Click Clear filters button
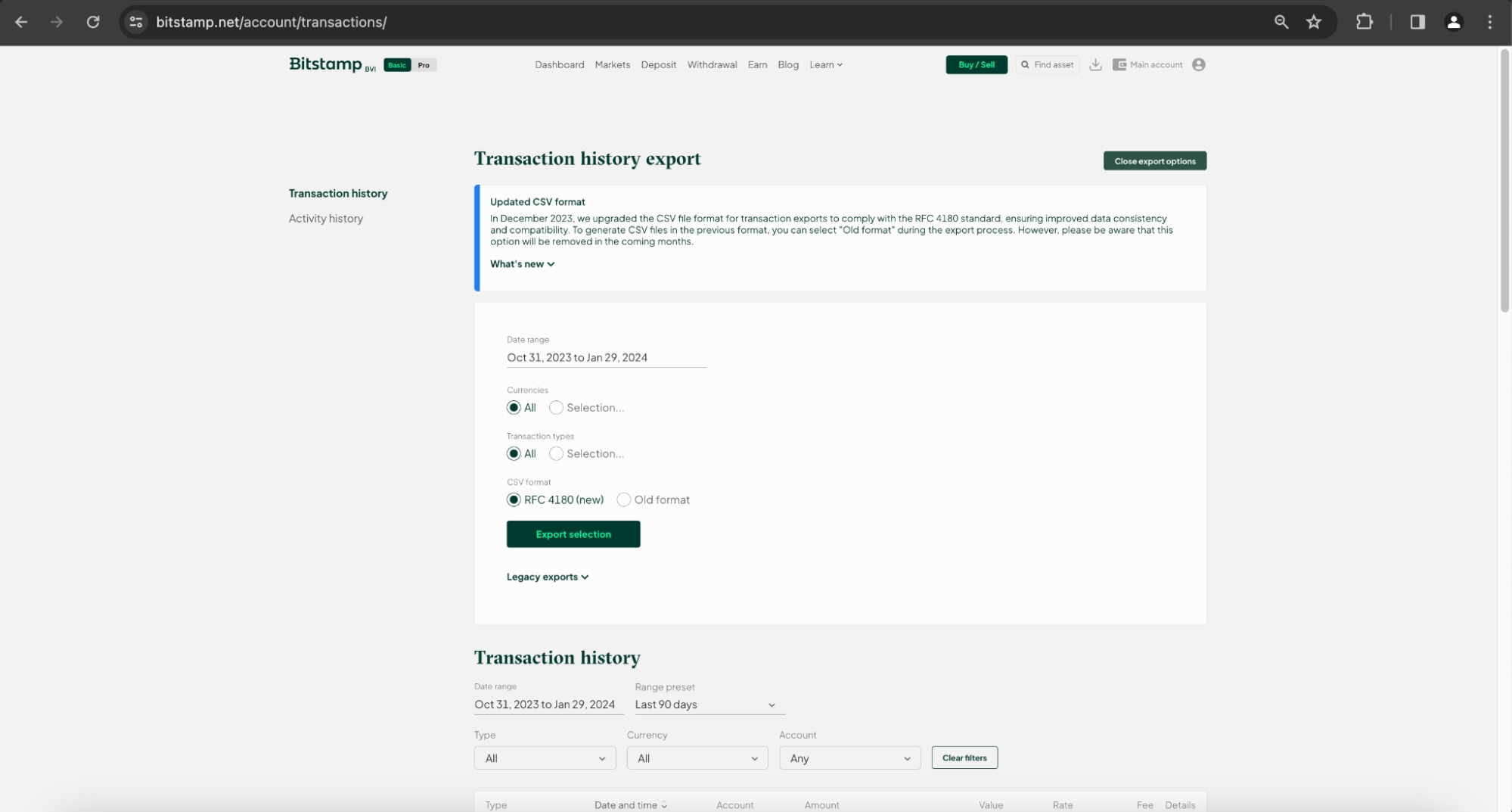Screen dimensions: 1512x812 point(964,758)
